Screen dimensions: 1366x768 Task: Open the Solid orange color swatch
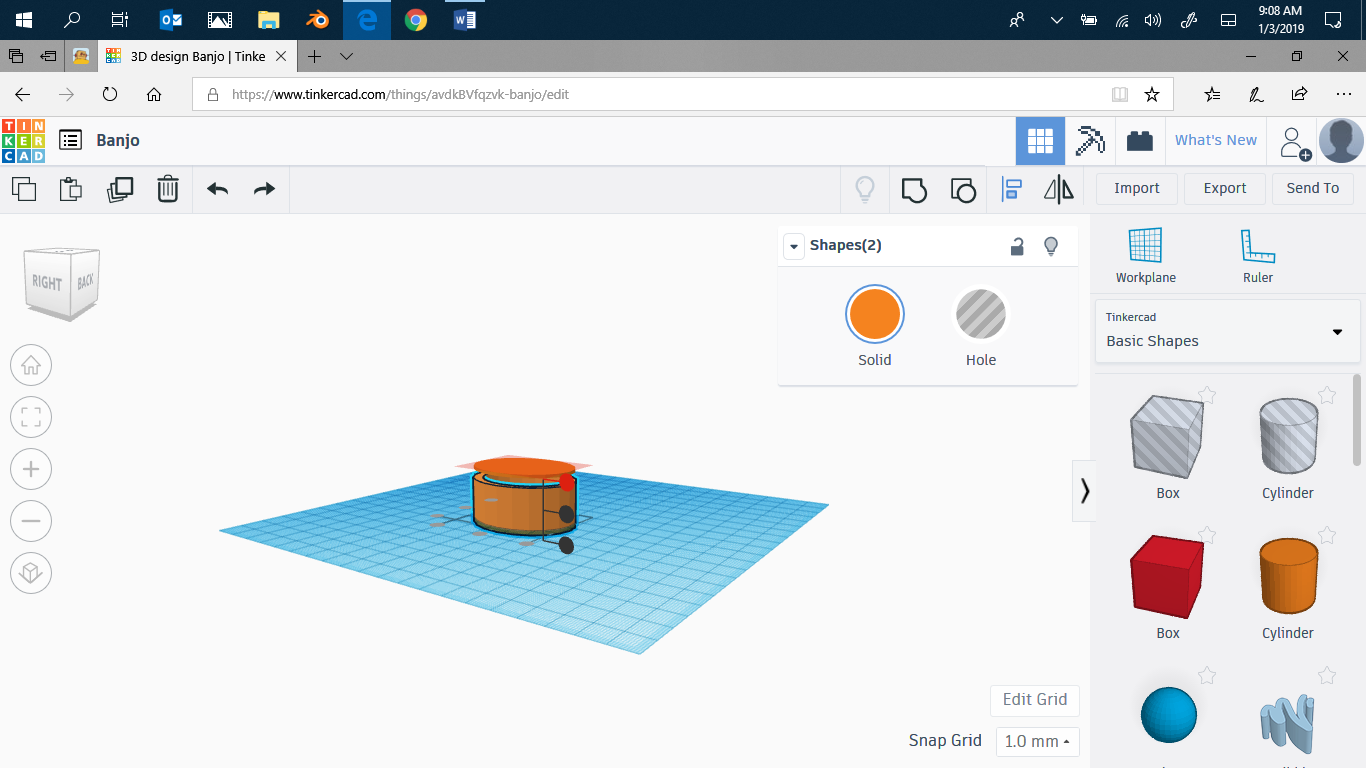pyautogui.click(x=874, y=315)
